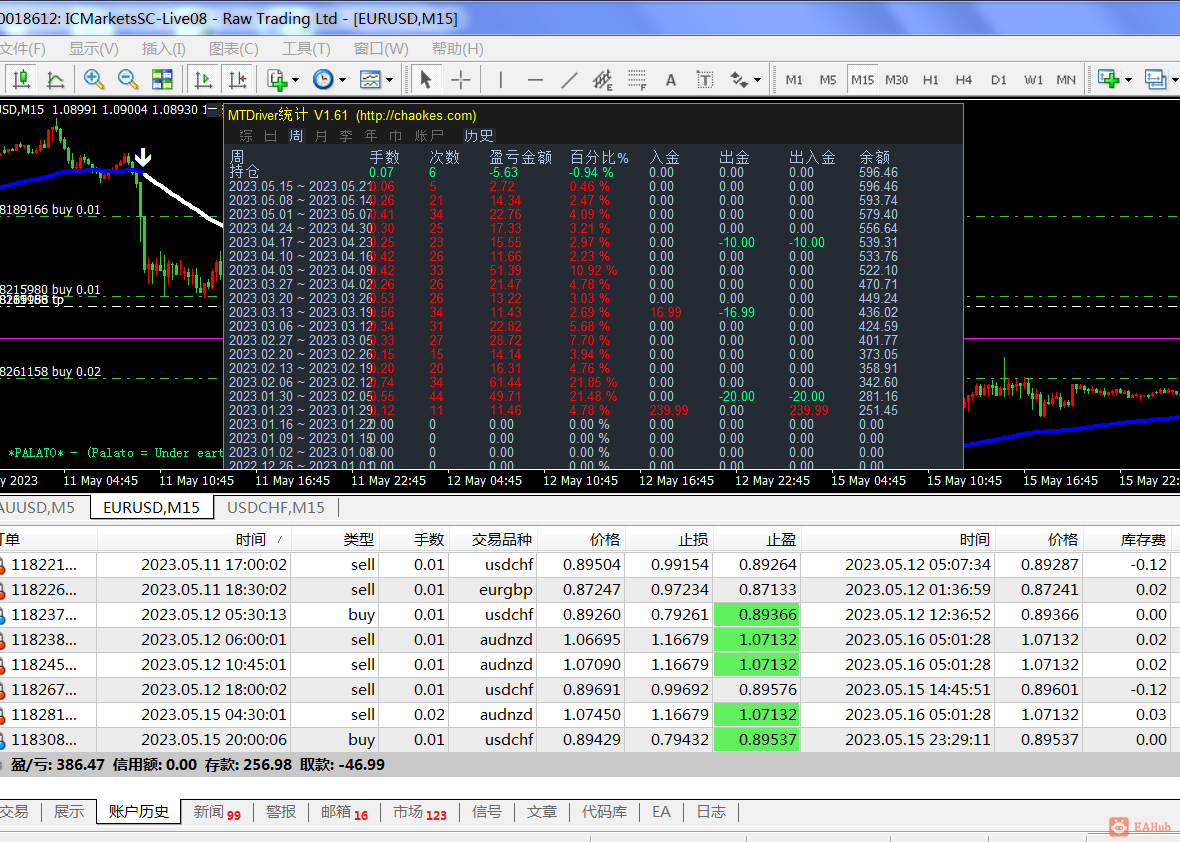Click the Zoom In magnifier icon
1180x842 pixels.
(x=94, y=80)
